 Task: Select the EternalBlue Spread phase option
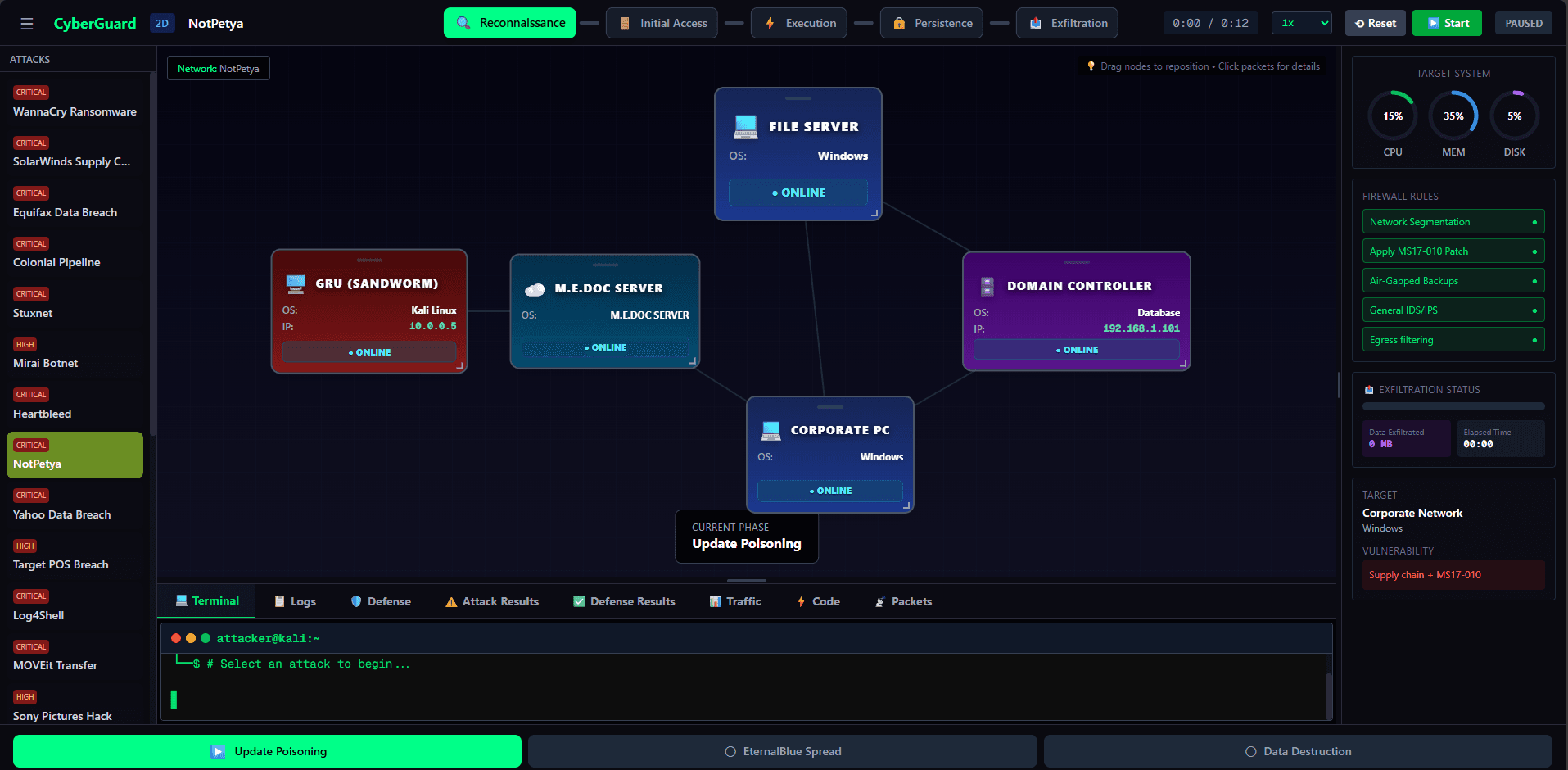[x=782, y=751]
